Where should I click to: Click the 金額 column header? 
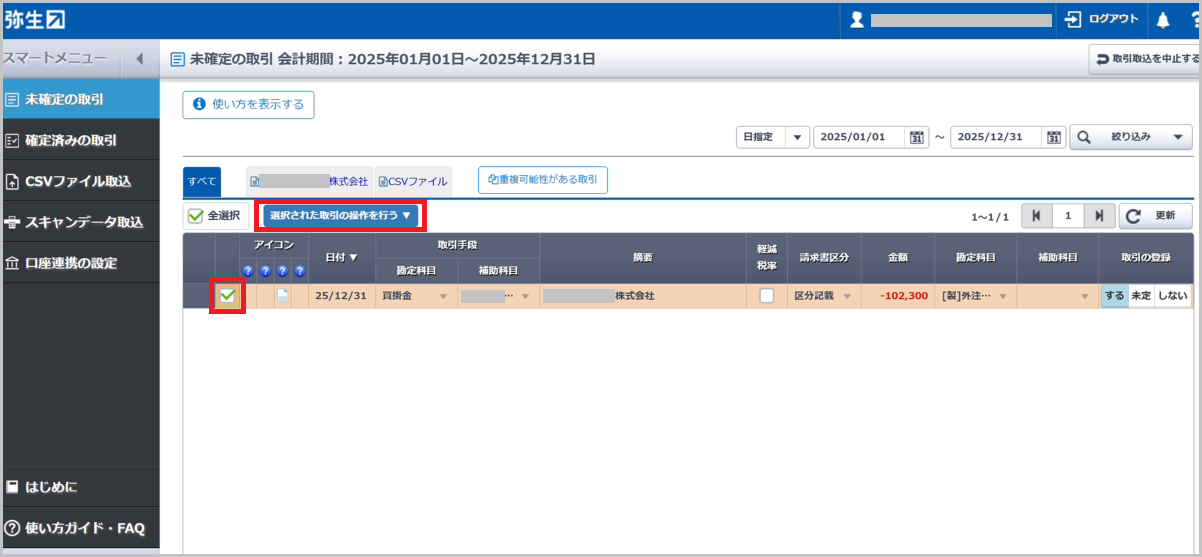coord(898,258)
